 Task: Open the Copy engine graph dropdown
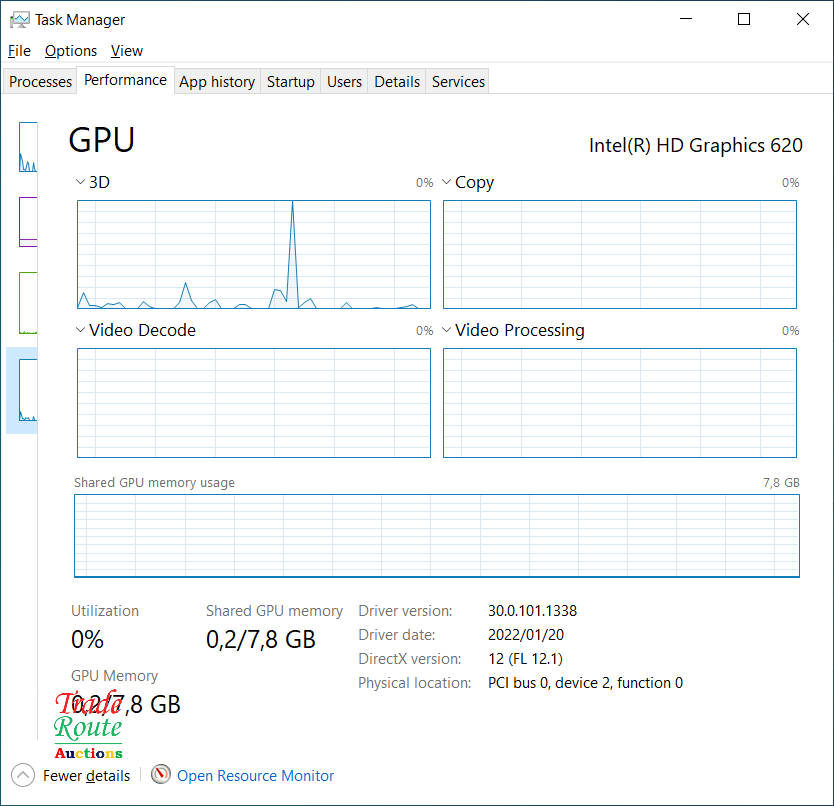coord(447,183)
